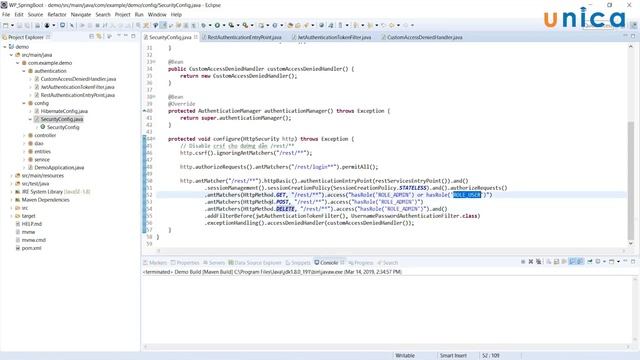Minimize the Console panel

pos(625,261)
